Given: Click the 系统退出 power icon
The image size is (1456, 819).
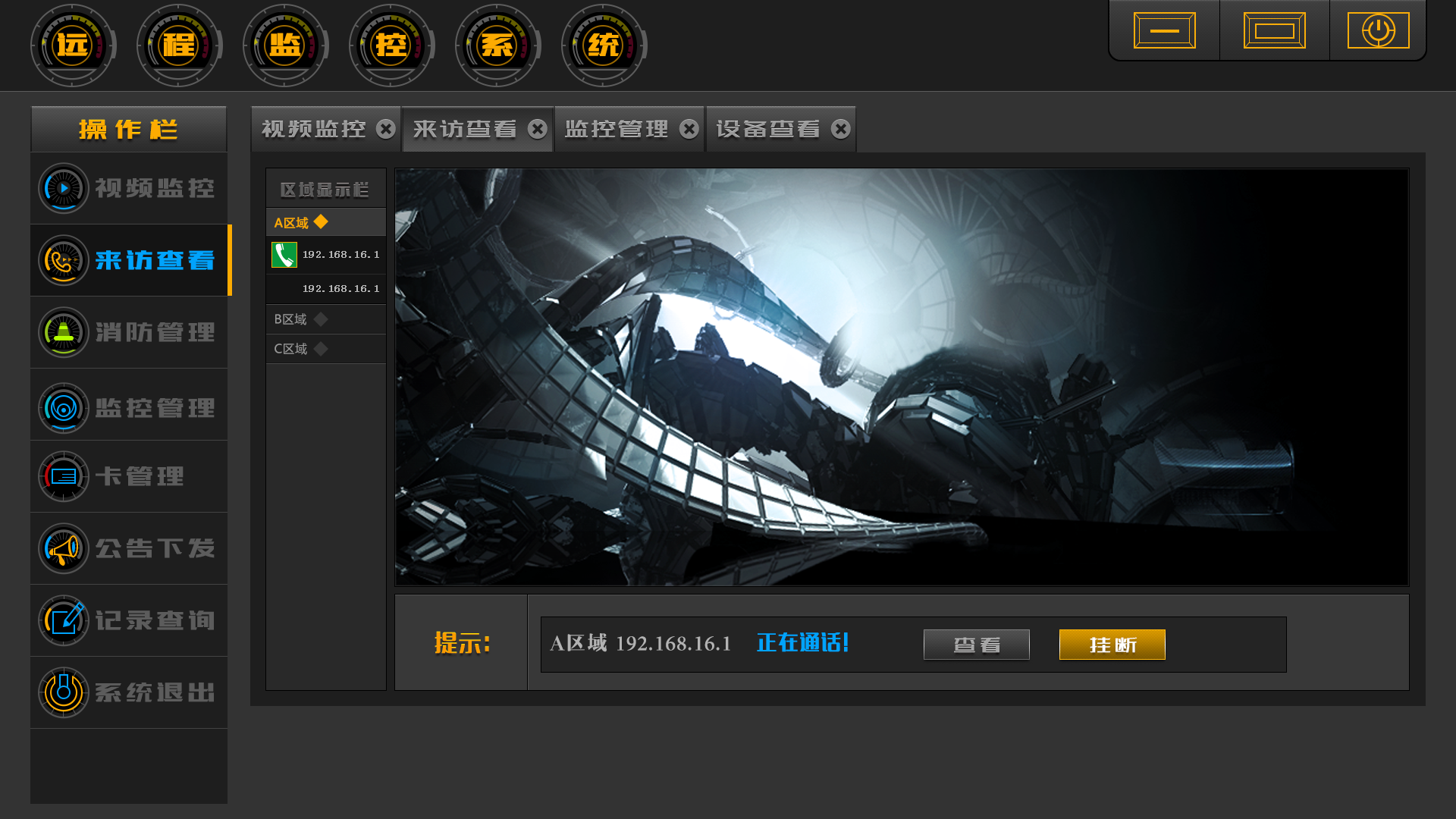Looking at the screenshot, I should tap(64, 692).
